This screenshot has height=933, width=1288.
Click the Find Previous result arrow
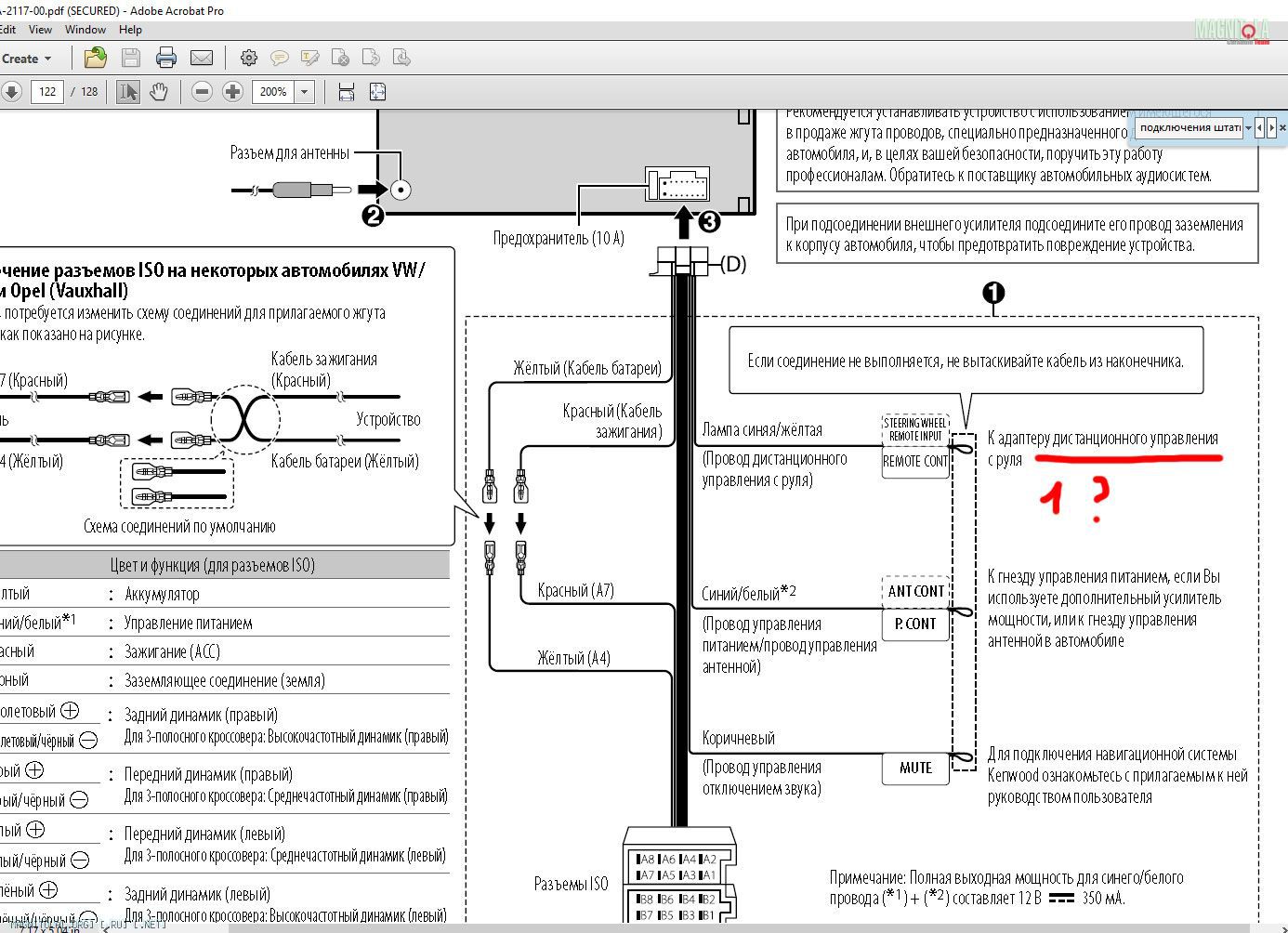coord(1259,128)
